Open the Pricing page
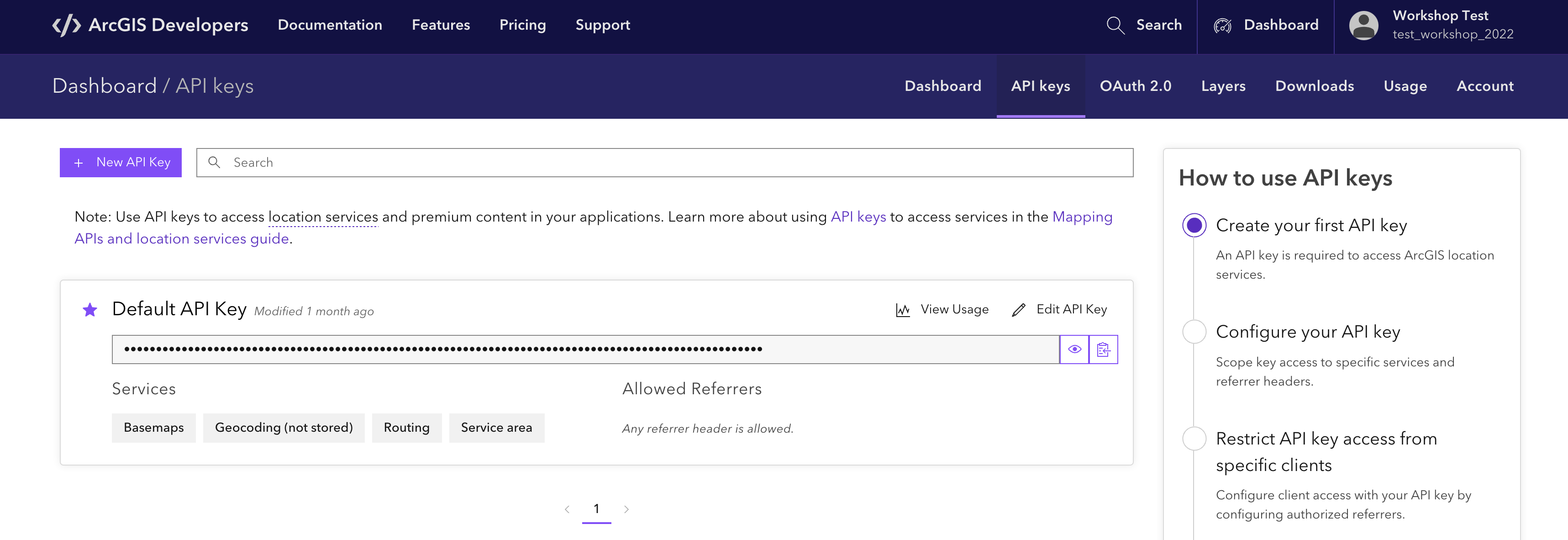 coord(522,25)
